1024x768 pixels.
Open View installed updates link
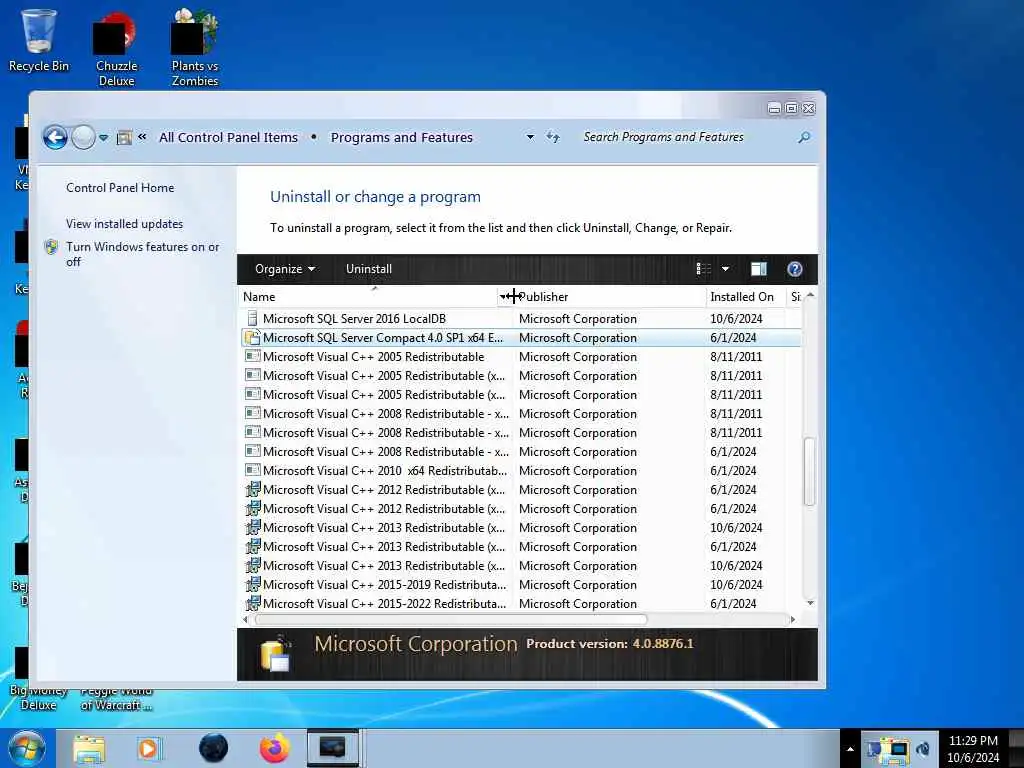125,224
